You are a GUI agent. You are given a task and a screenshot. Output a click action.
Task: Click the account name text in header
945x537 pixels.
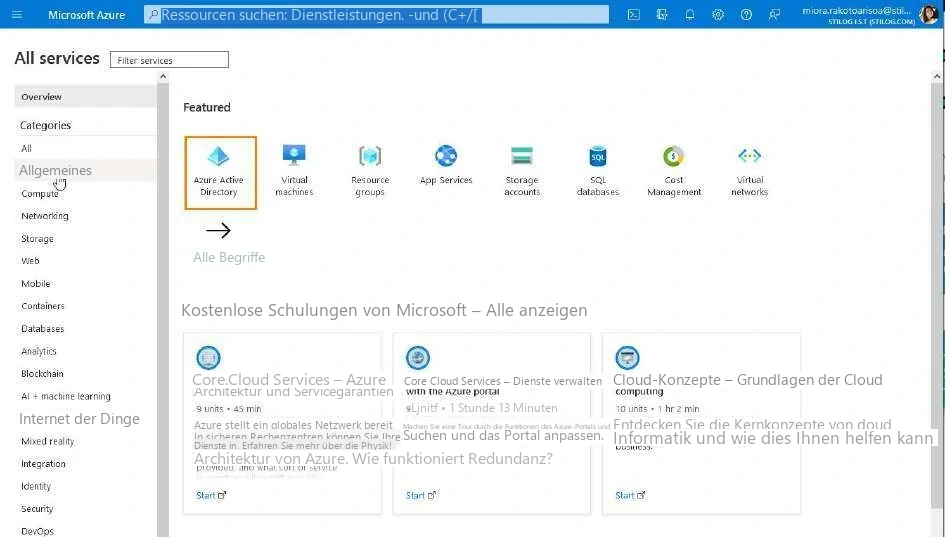coord(856,10)
